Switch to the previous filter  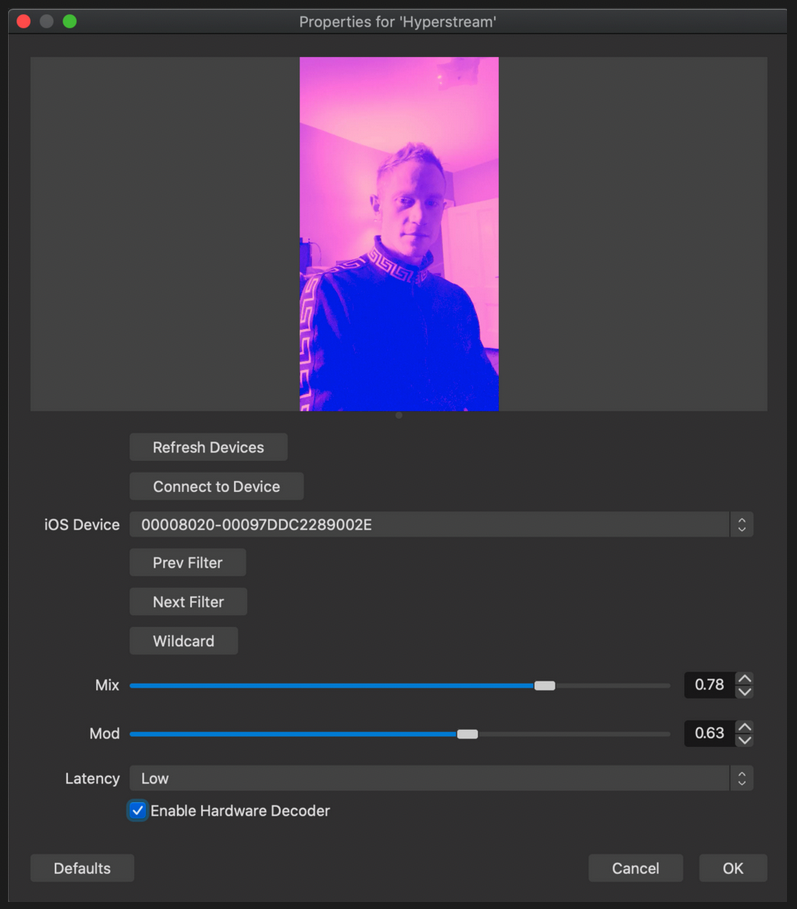point(187,563)
